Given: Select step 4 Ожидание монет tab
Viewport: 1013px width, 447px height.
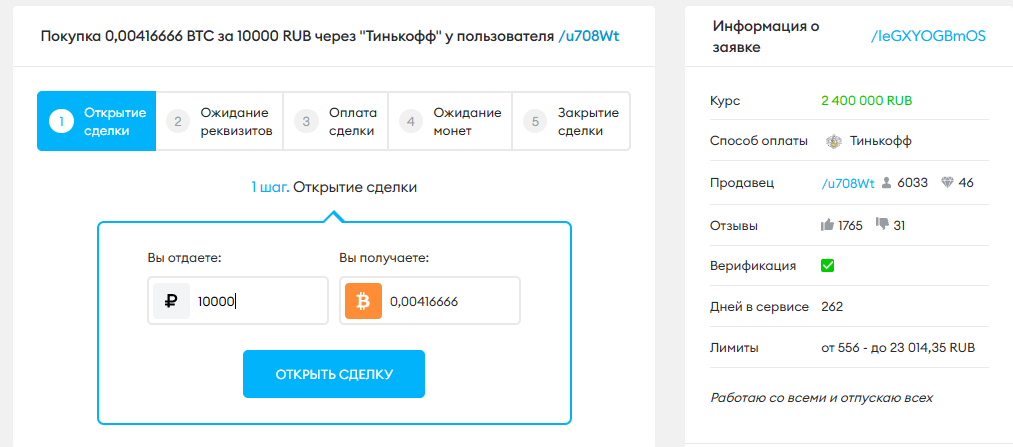Looking at the screenshot, I should click(450, 121).
